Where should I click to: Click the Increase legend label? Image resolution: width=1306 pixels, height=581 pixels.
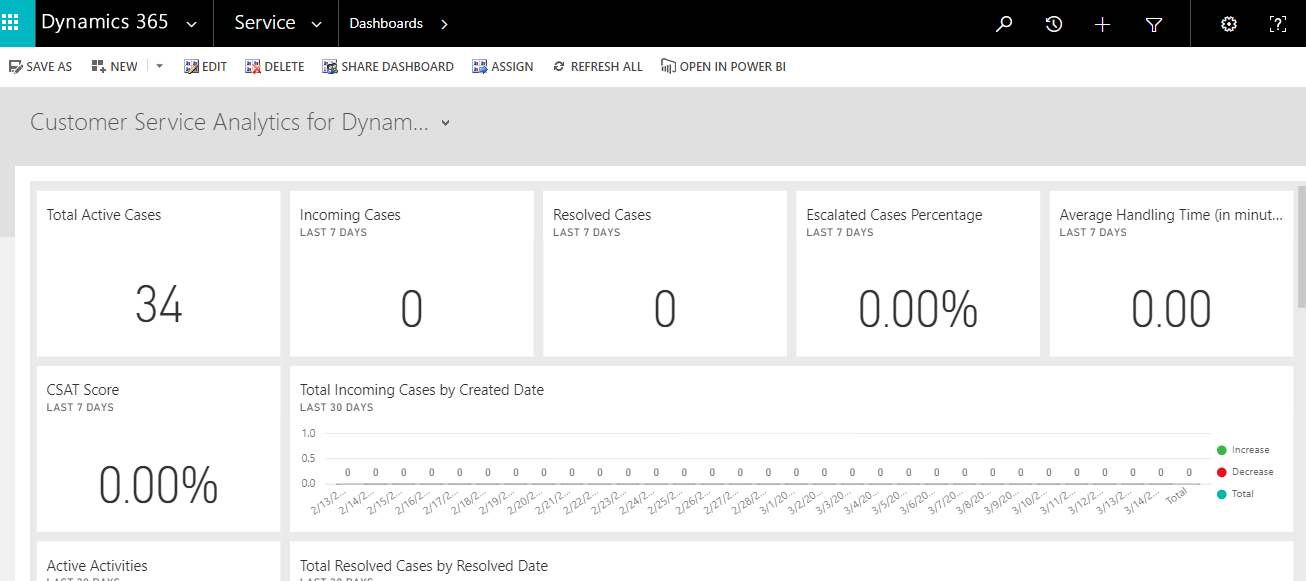click(x=1250, y=450)
